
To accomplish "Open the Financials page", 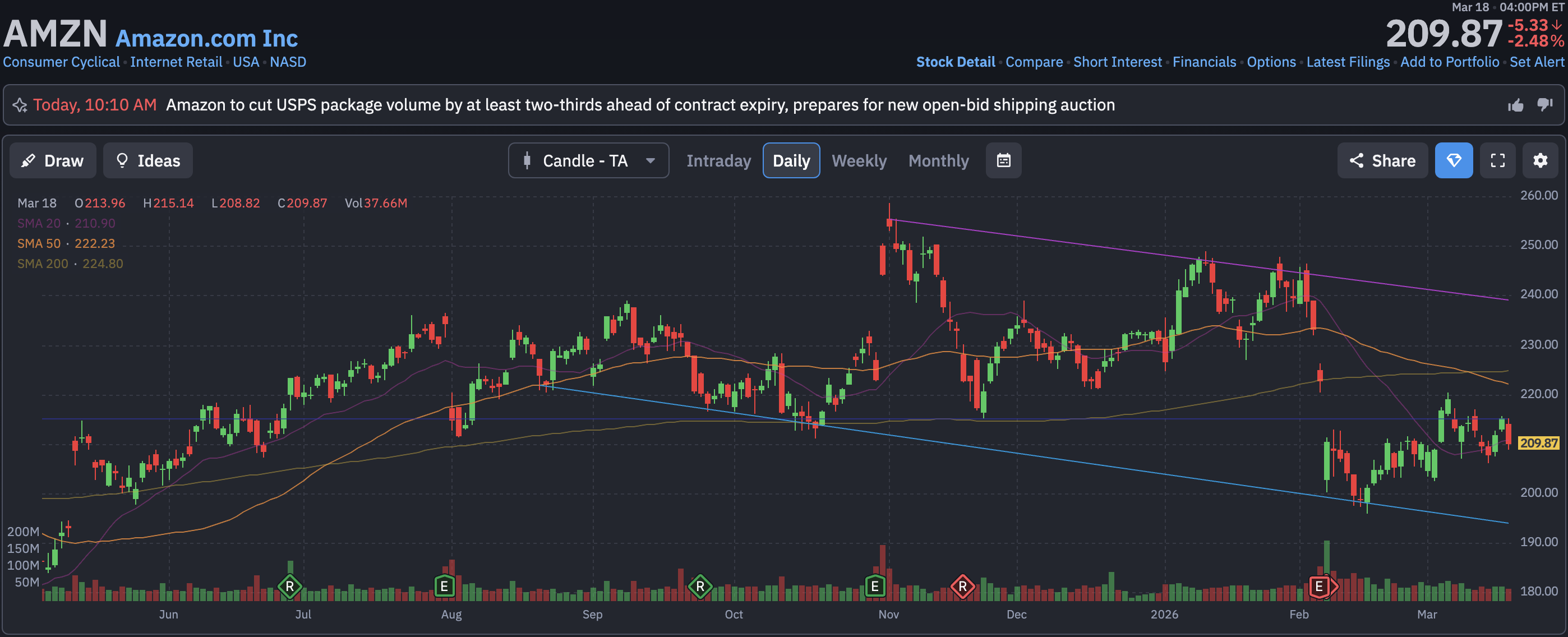I will coord(1203,62).
